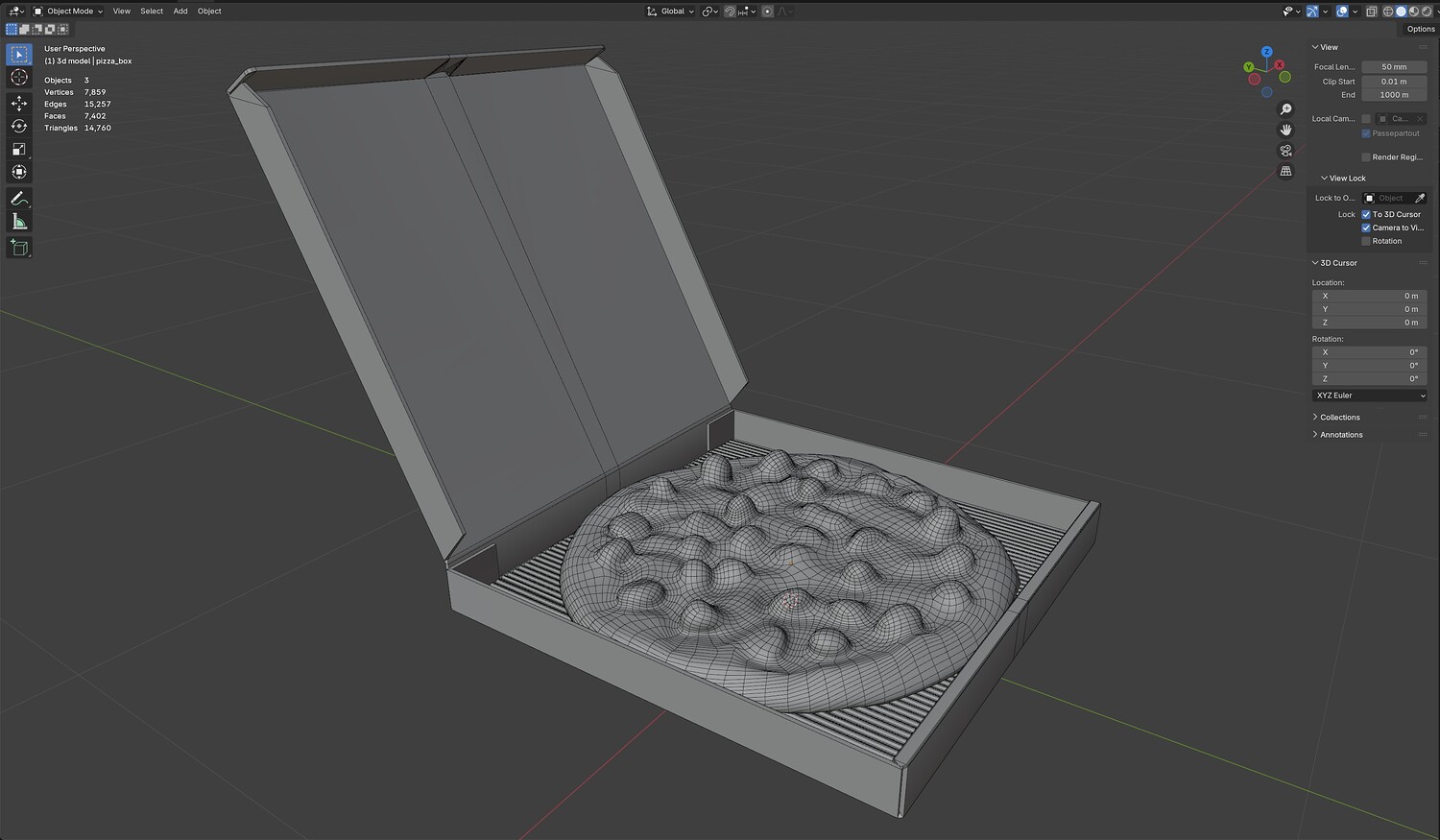
Task: Open the Object Mode dropdown
Action: coord(68,12)
